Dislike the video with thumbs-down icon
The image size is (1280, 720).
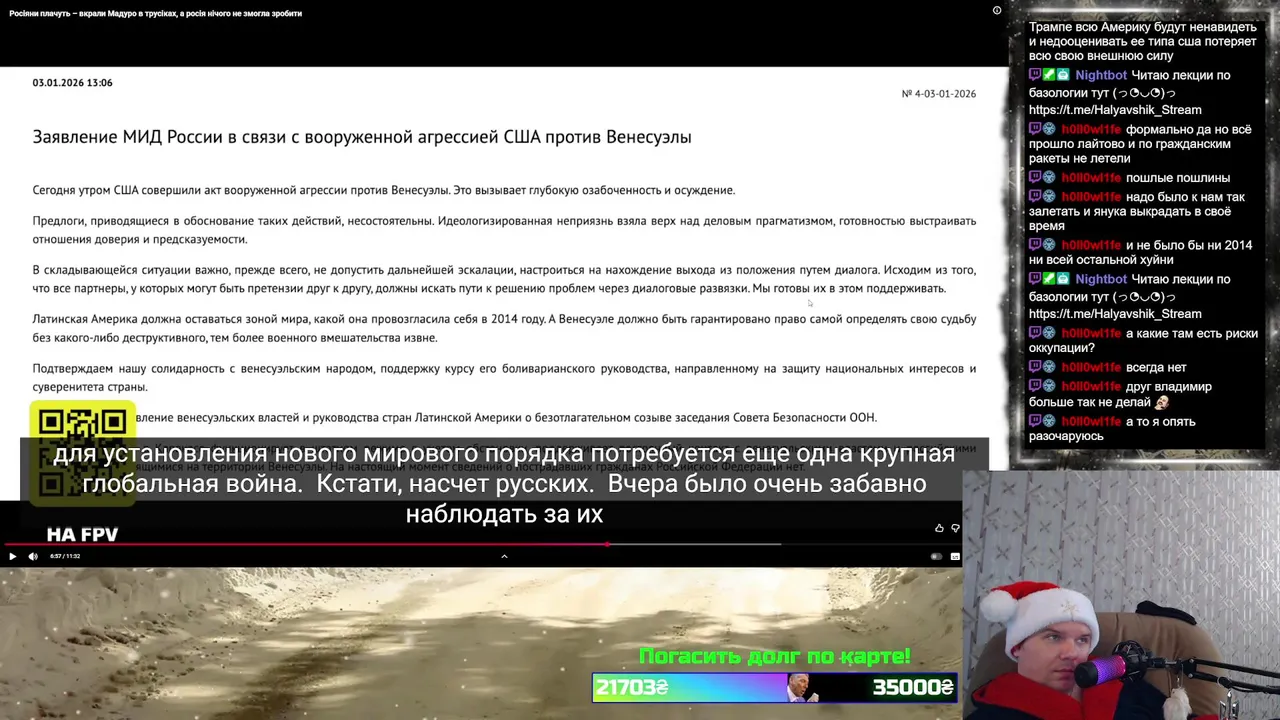[x=955, y=528]
